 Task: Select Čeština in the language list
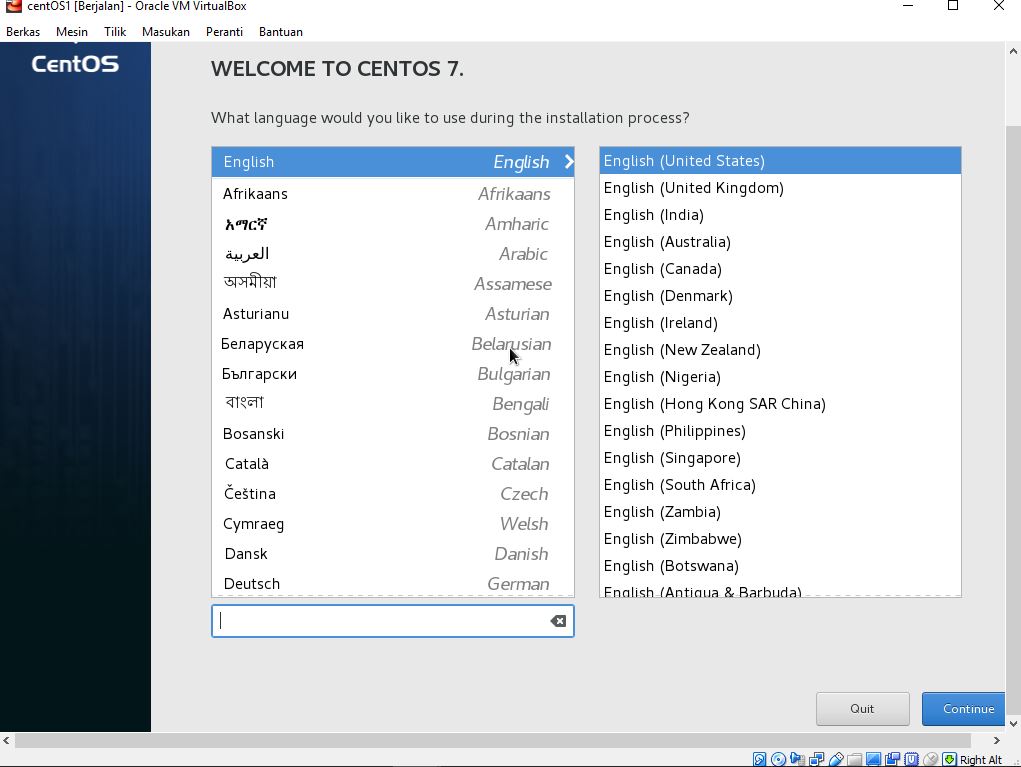(393, 494)
